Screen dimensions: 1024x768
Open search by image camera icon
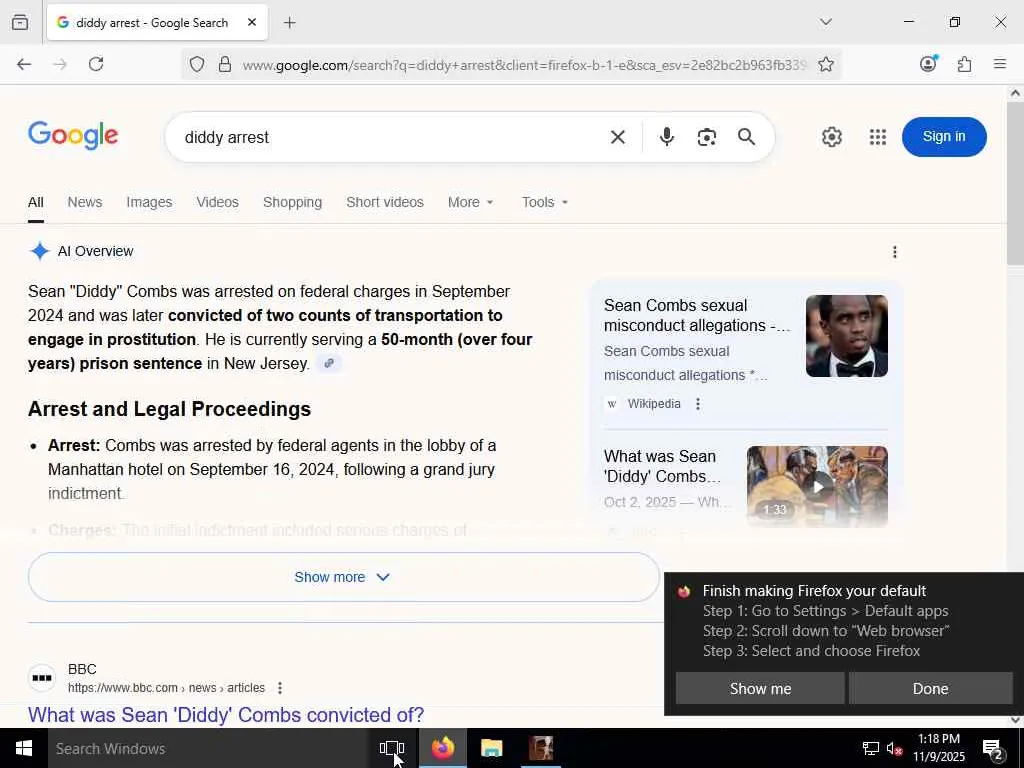(707, 137)
